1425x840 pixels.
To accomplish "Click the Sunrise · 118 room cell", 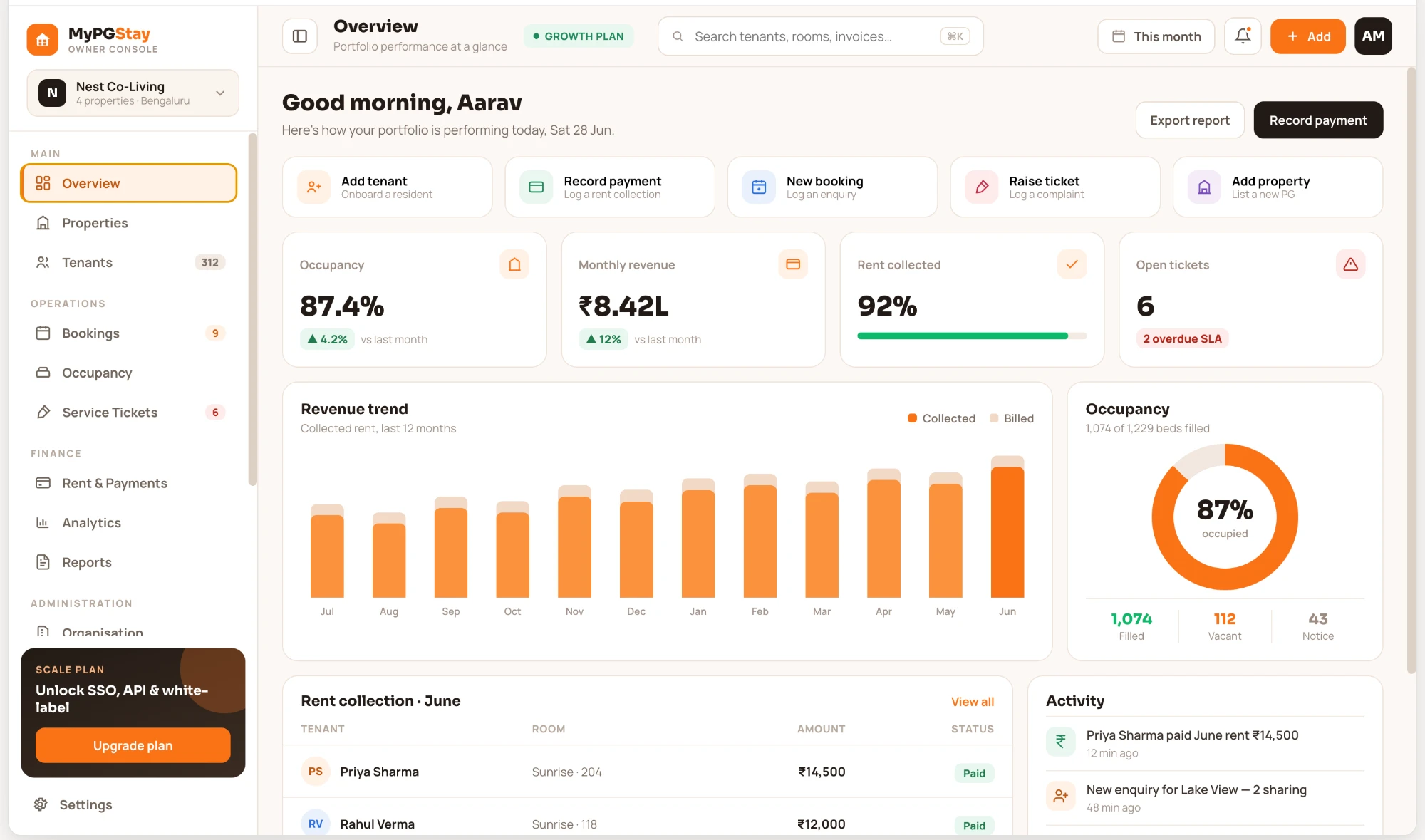I will [564, 824].
